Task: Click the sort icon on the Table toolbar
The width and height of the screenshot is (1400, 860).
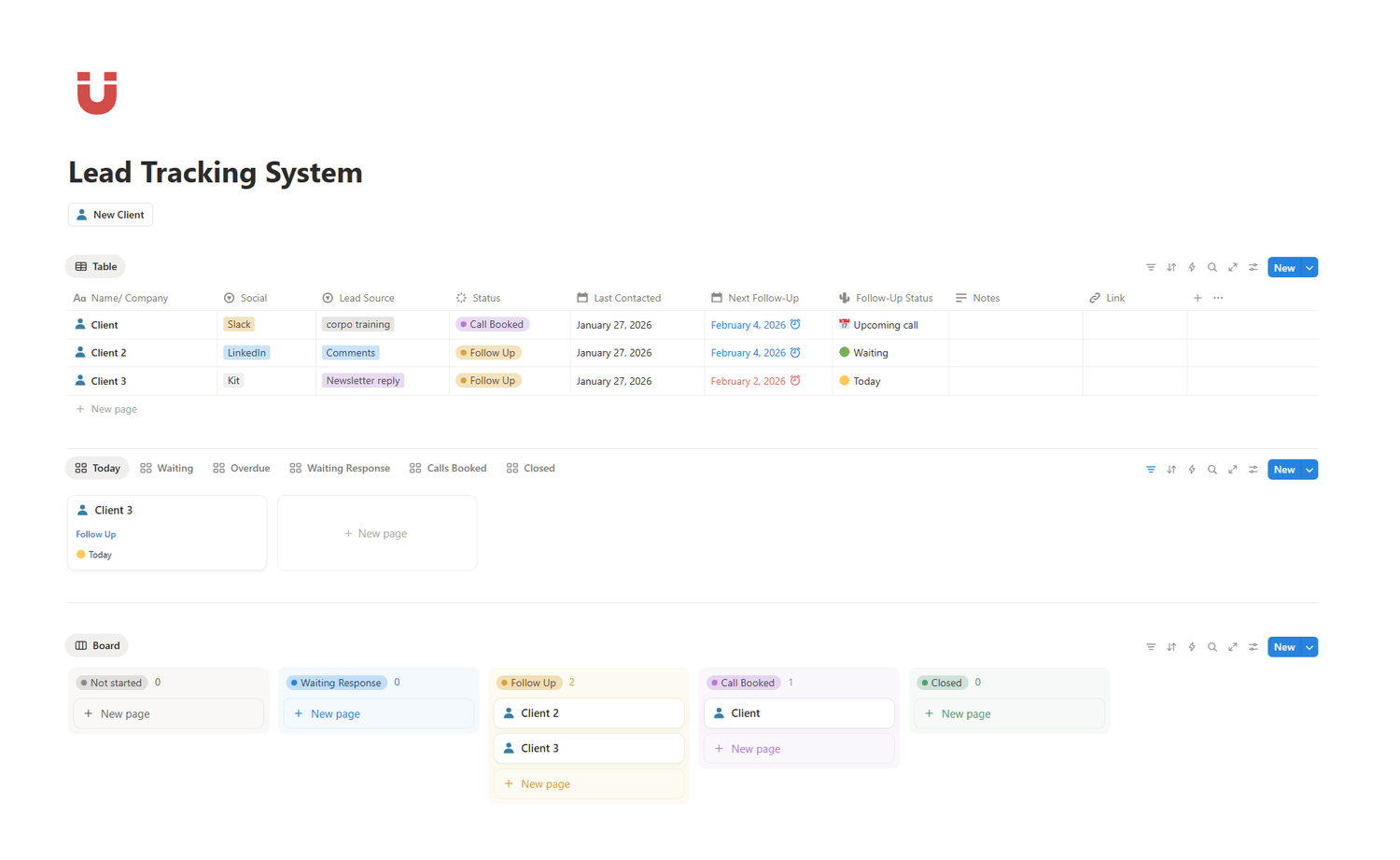Action: 1171,267
